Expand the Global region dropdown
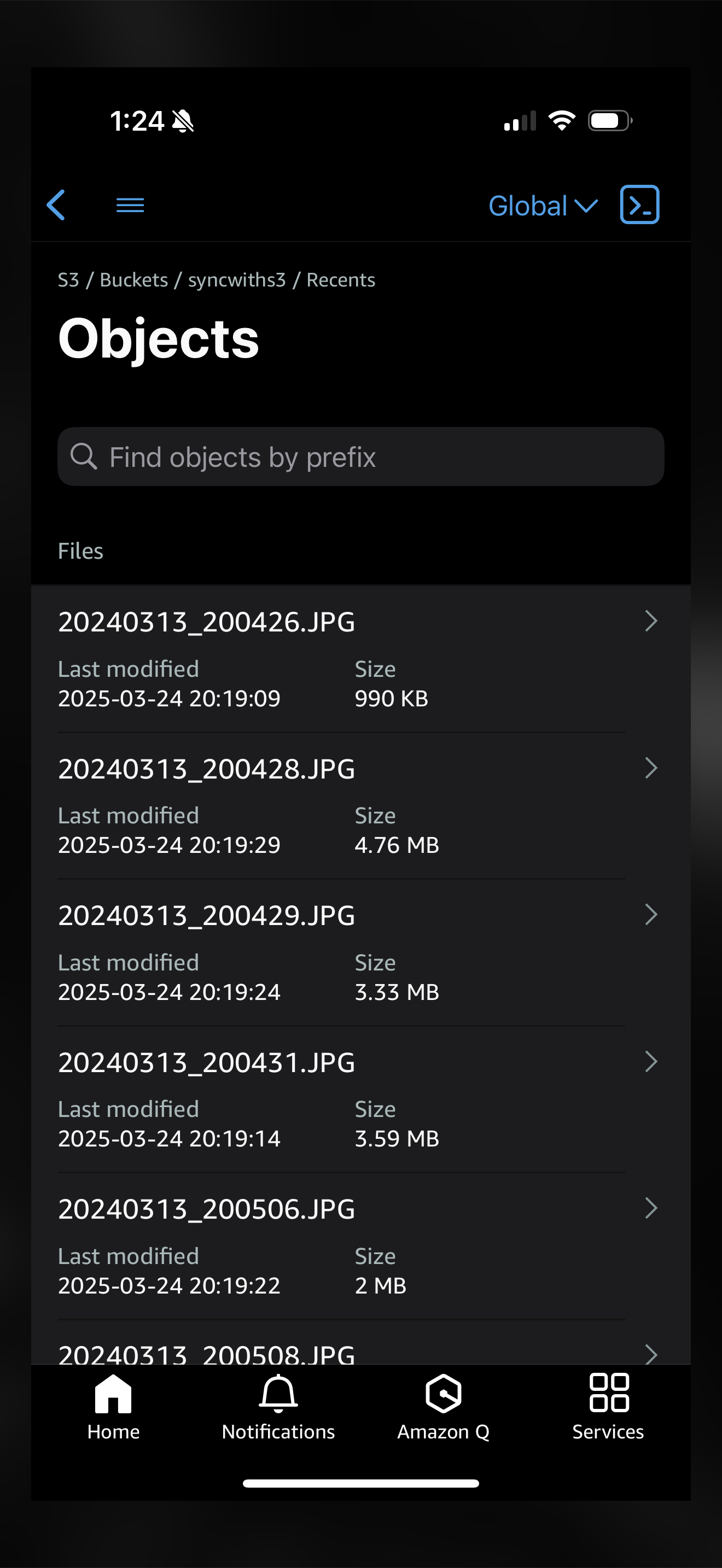This screenshot has width=722, height=1568. [x=543, y=206]
